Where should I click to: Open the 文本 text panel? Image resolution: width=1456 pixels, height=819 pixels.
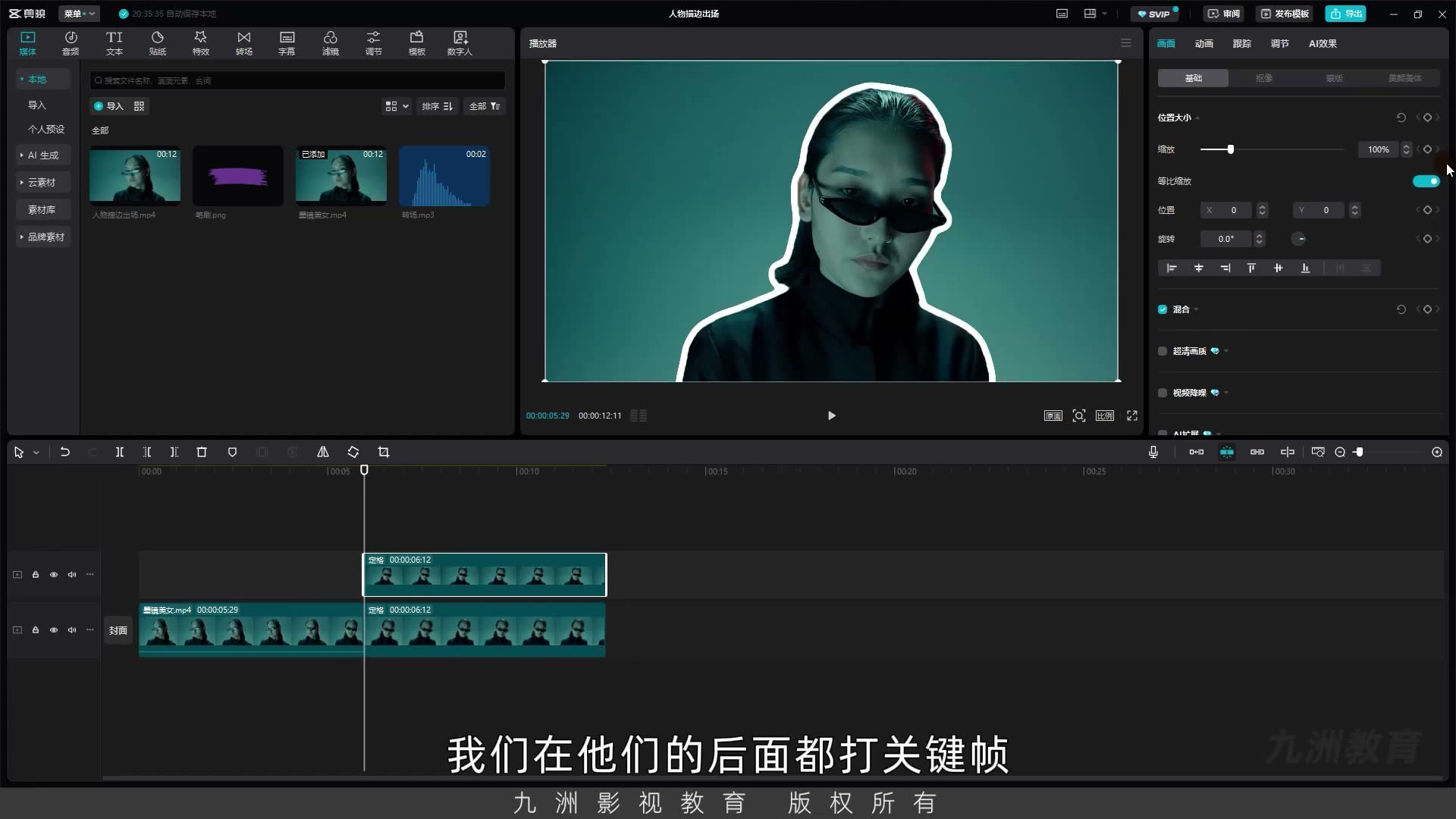(114, 43)
